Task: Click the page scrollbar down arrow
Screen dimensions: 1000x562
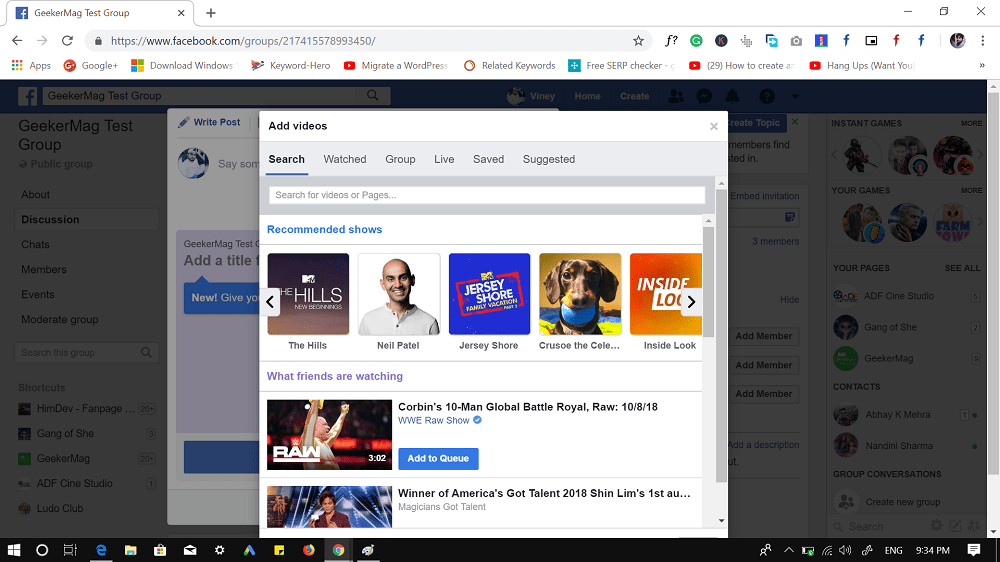Action: 994,532
